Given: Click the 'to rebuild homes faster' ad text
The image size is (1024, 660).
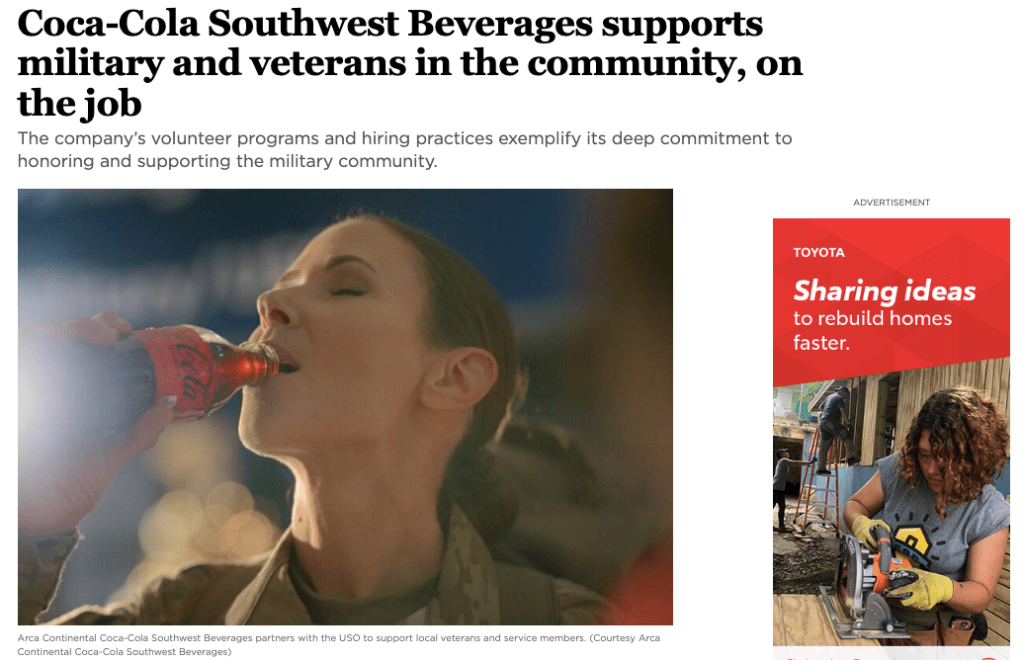Looking at the screenshot, I should (x=872, y=330).
